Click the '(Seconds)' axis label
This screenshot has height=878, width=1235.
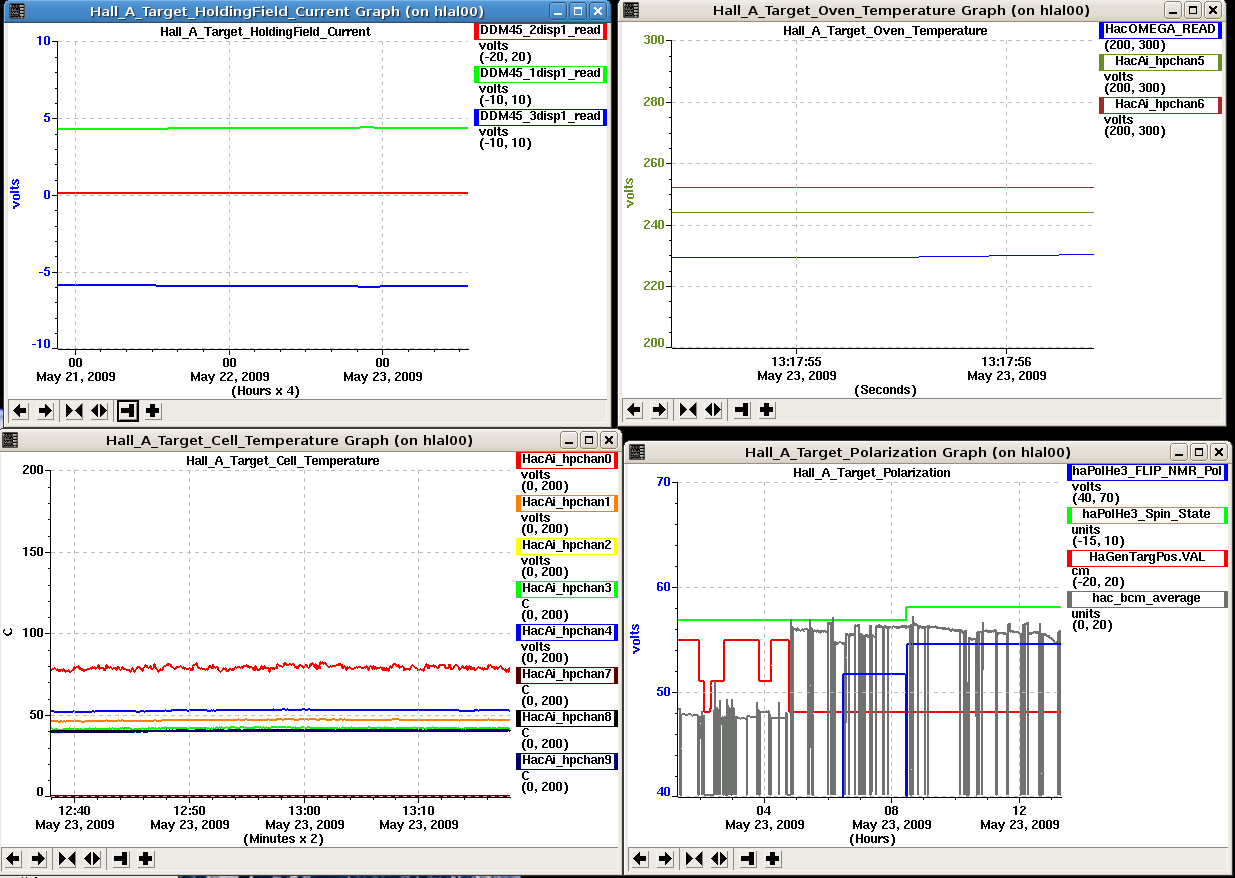886,390
